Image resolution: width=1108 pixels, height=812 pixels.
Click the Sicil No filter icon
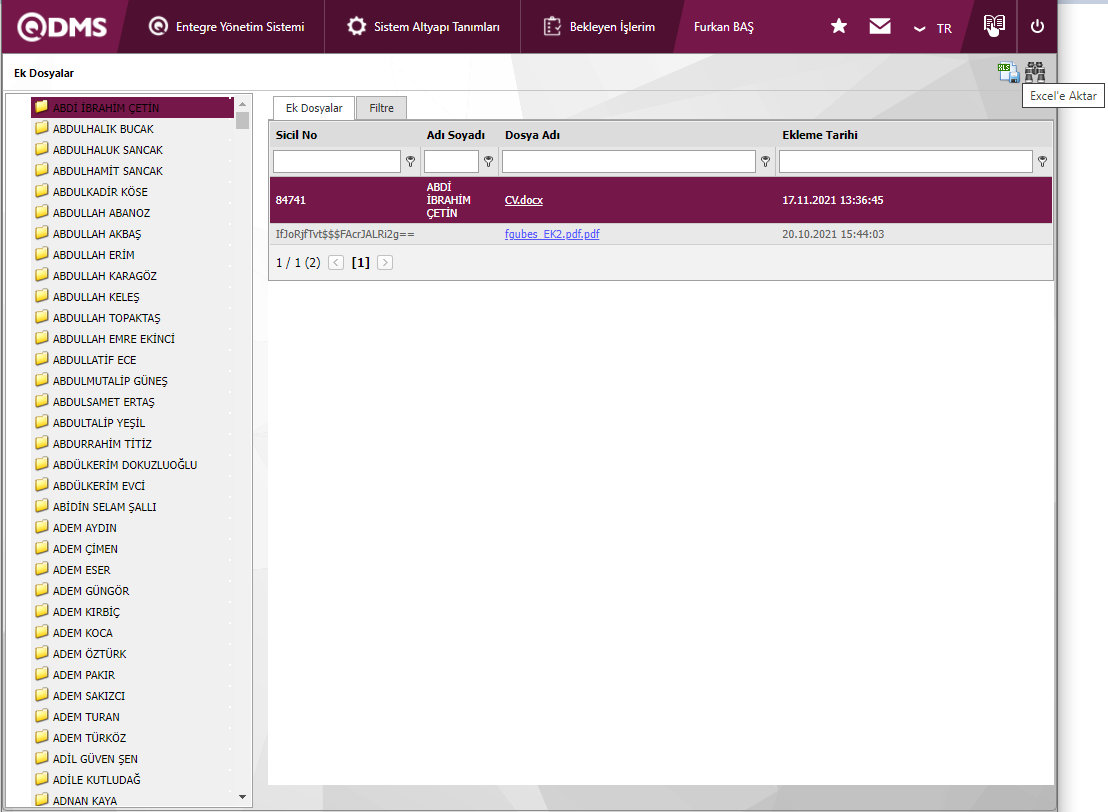(410, 161)
